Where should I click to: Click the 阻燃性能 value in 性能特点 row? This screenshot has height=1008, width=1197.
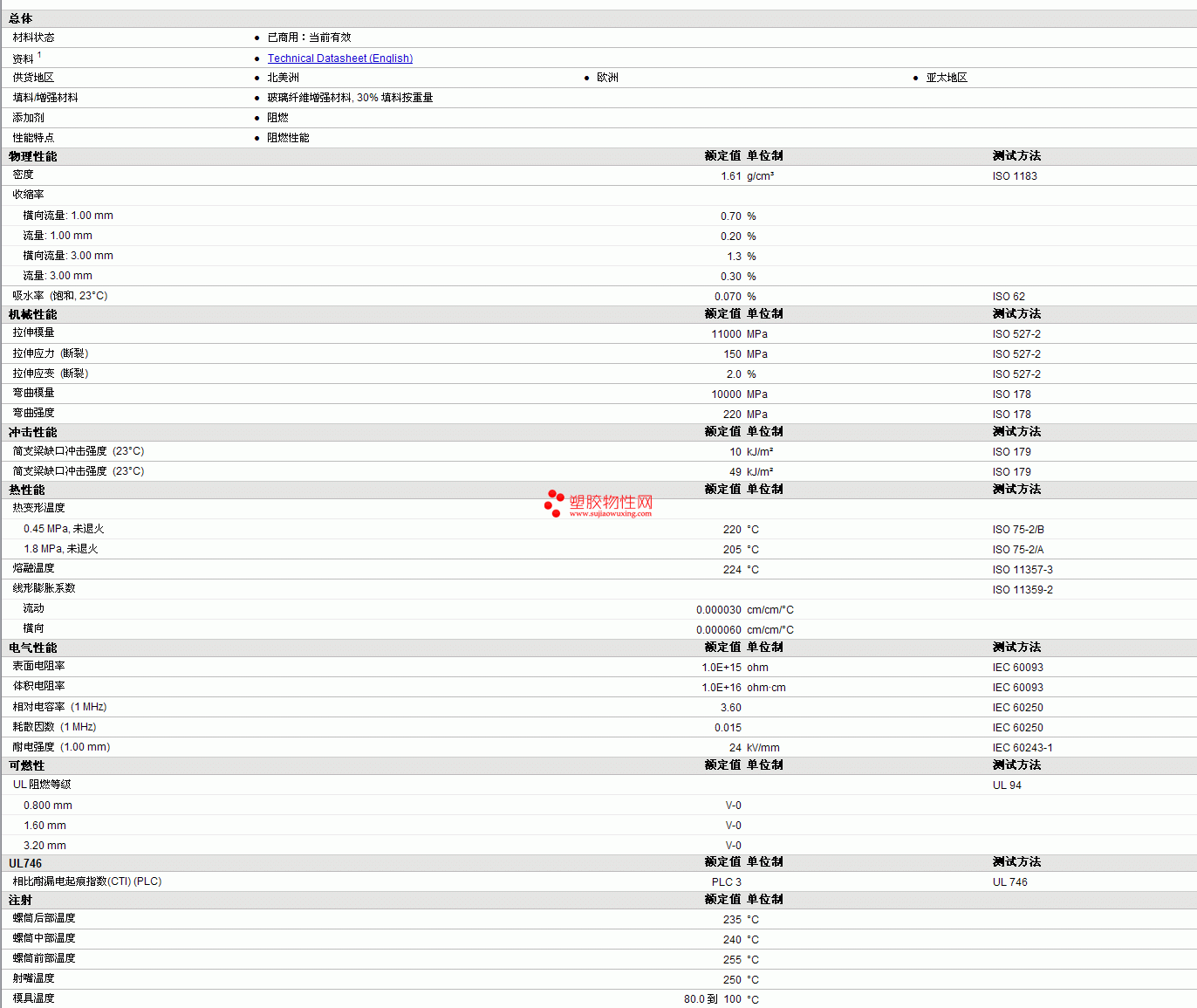(x=289, y=138)
